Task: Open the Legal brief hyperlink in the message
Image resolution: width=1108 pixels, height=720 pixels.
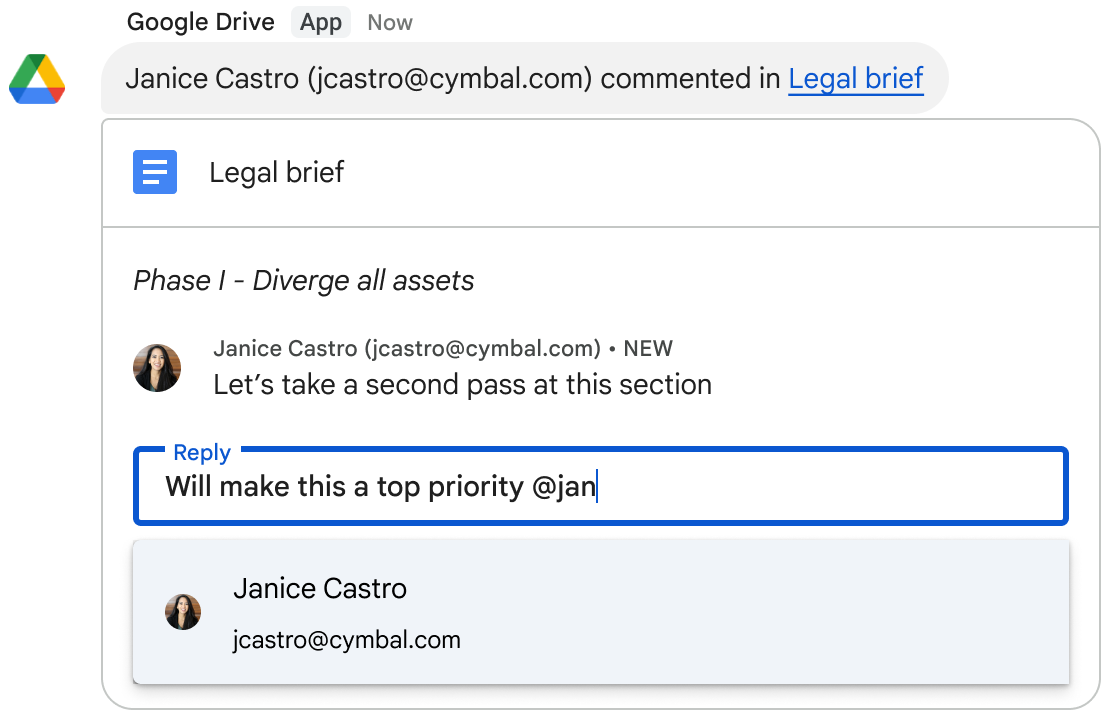Action: click(x=855, y=78)
